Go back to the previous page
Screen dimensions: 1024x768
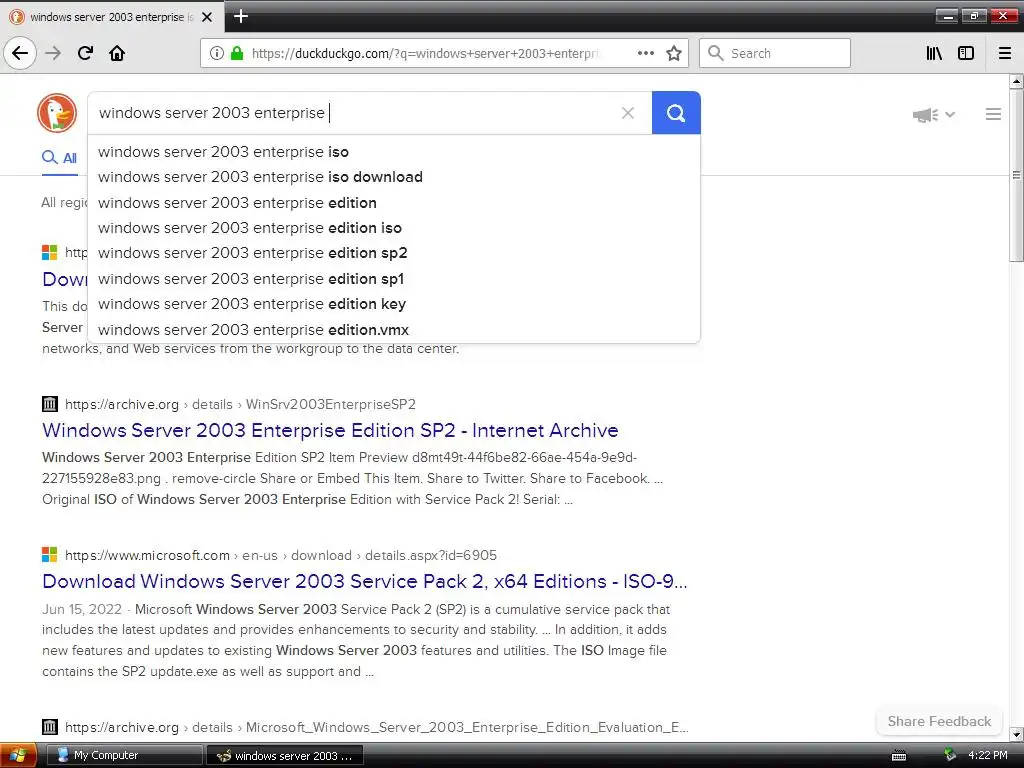pyautogui.click(x=20, y=53)
